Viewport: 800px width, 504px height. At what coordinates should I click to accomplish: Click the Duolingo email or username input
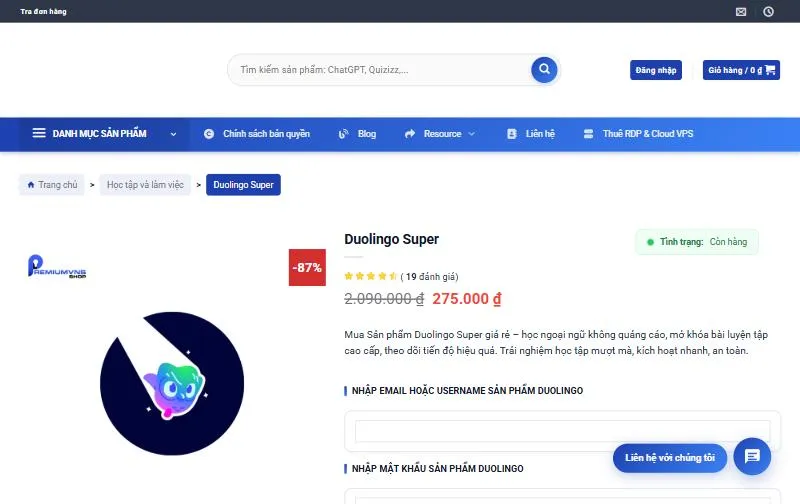point(562,432)
